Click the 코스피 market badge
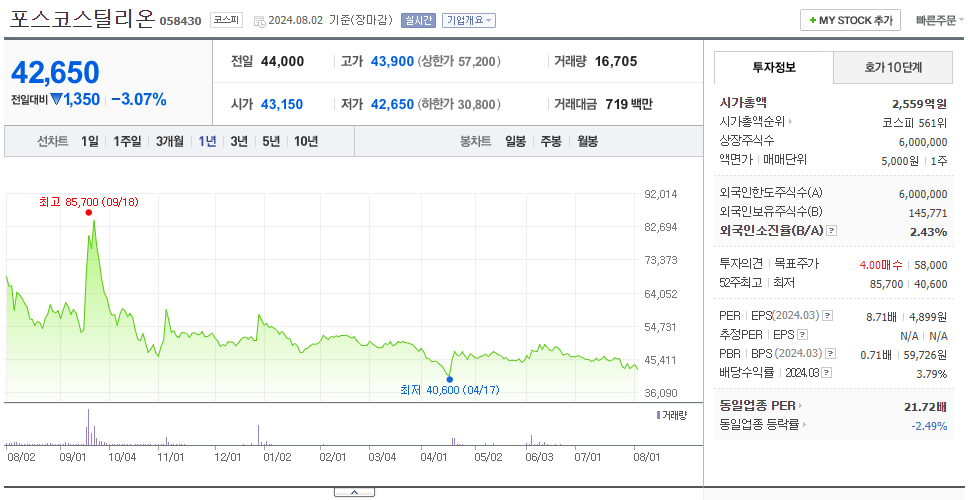The height and width of the screenshot is (500, 968). pos(227,20)
